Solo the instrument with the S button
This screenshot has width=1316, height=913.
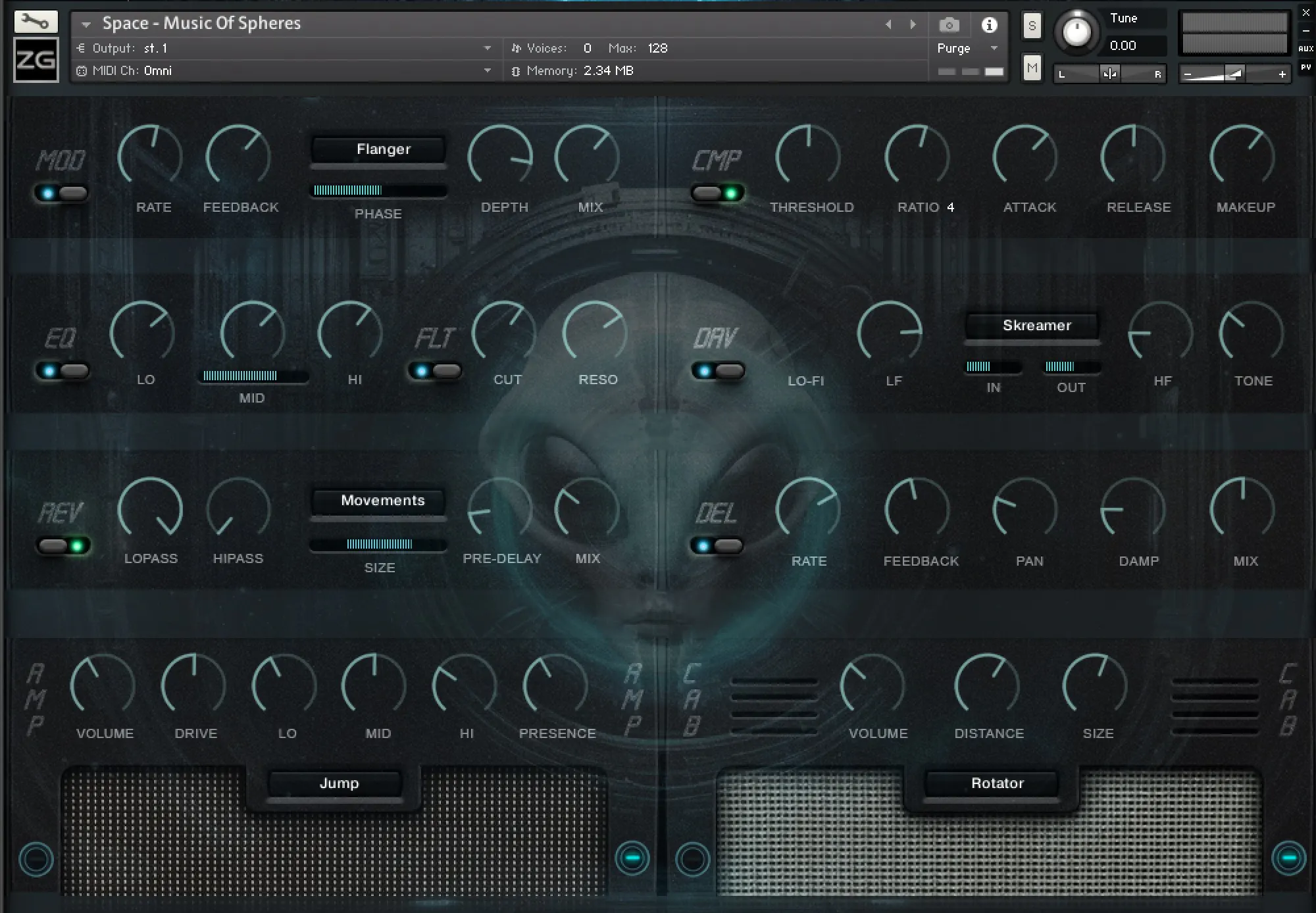click(x=1032, y=26)
